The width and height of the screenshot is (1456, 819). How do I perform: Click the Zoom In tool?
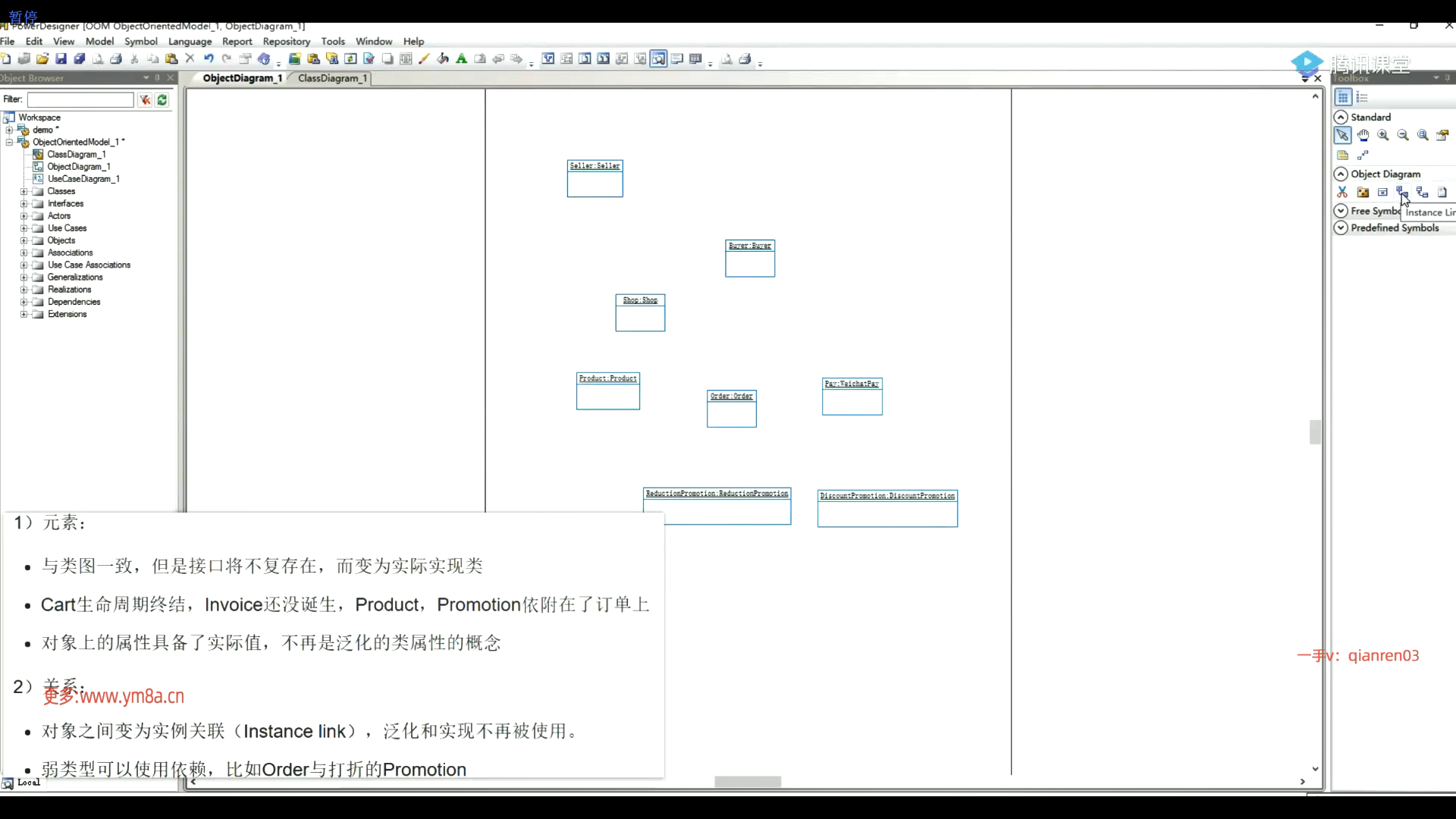pos(1382,135)
